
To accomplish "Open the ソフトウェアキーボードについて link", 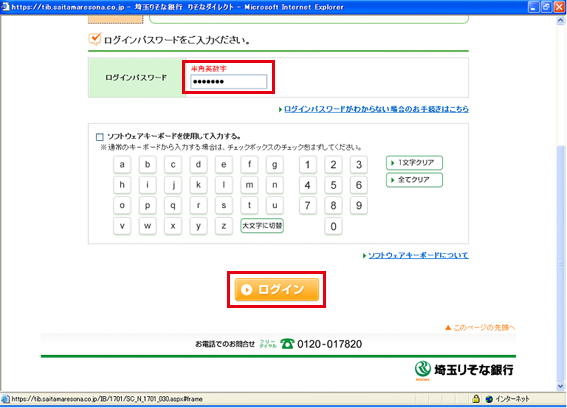I will tap(418, 255).
